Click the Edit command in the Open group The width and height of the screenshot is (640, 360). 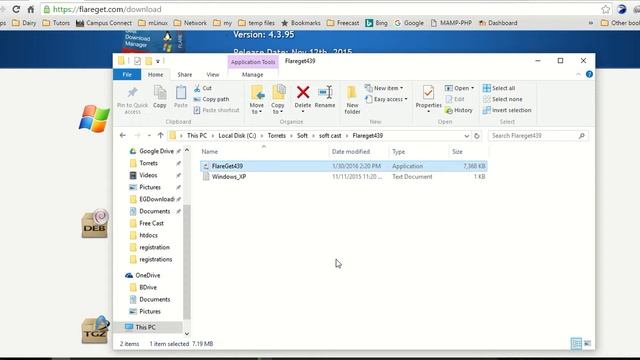click(455, 99)
